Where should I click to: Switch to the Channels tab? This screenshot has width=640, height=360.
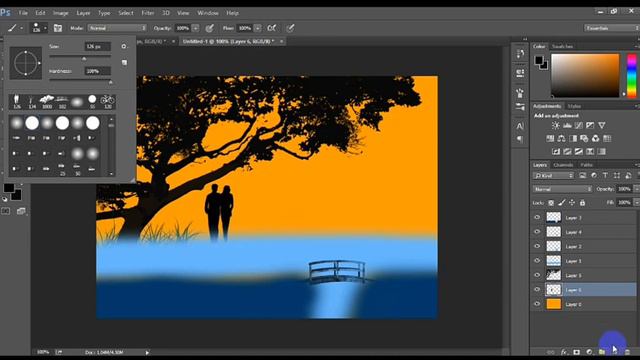point(563,165)
